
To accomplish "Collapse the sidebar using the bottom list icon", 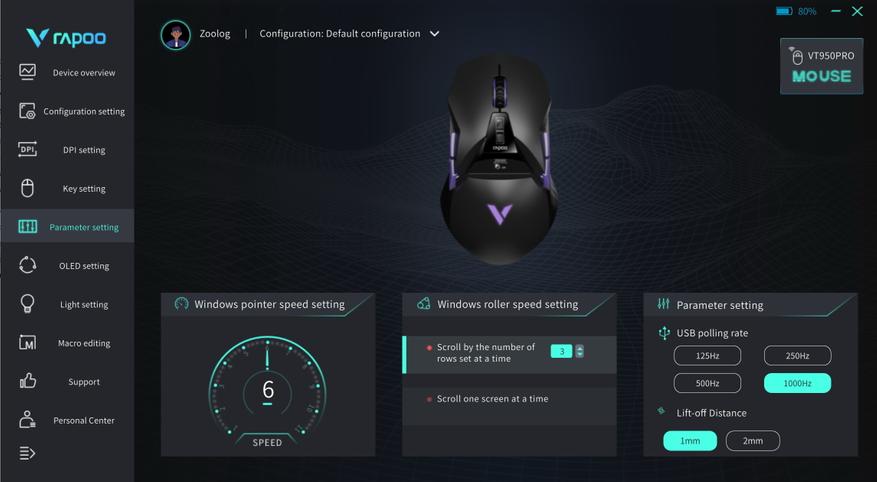I will click(27, 453).
